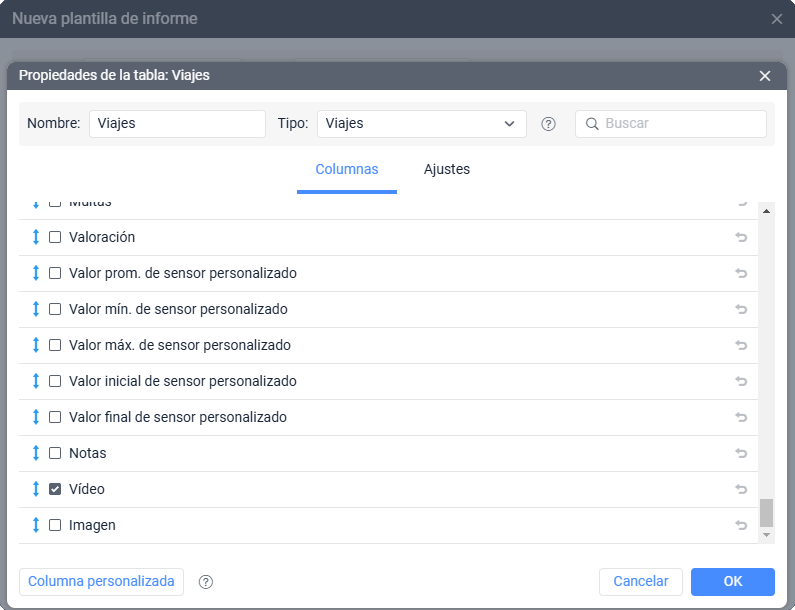Click the help icon beside Columna personalizada
This screenshot has height=610, width=795.
pos(206,582)
